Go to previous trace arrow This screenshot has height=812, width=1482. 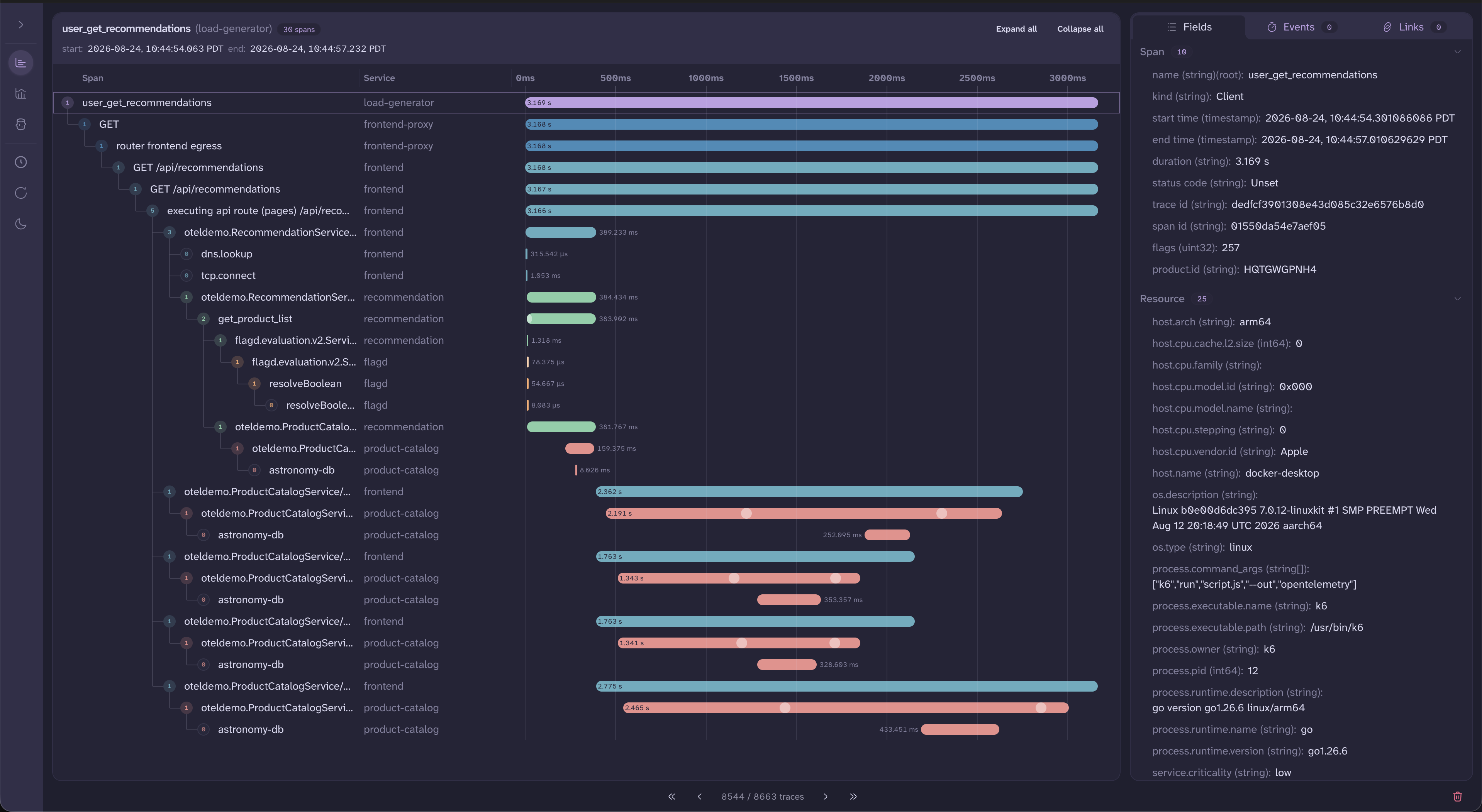click(700, 797)
